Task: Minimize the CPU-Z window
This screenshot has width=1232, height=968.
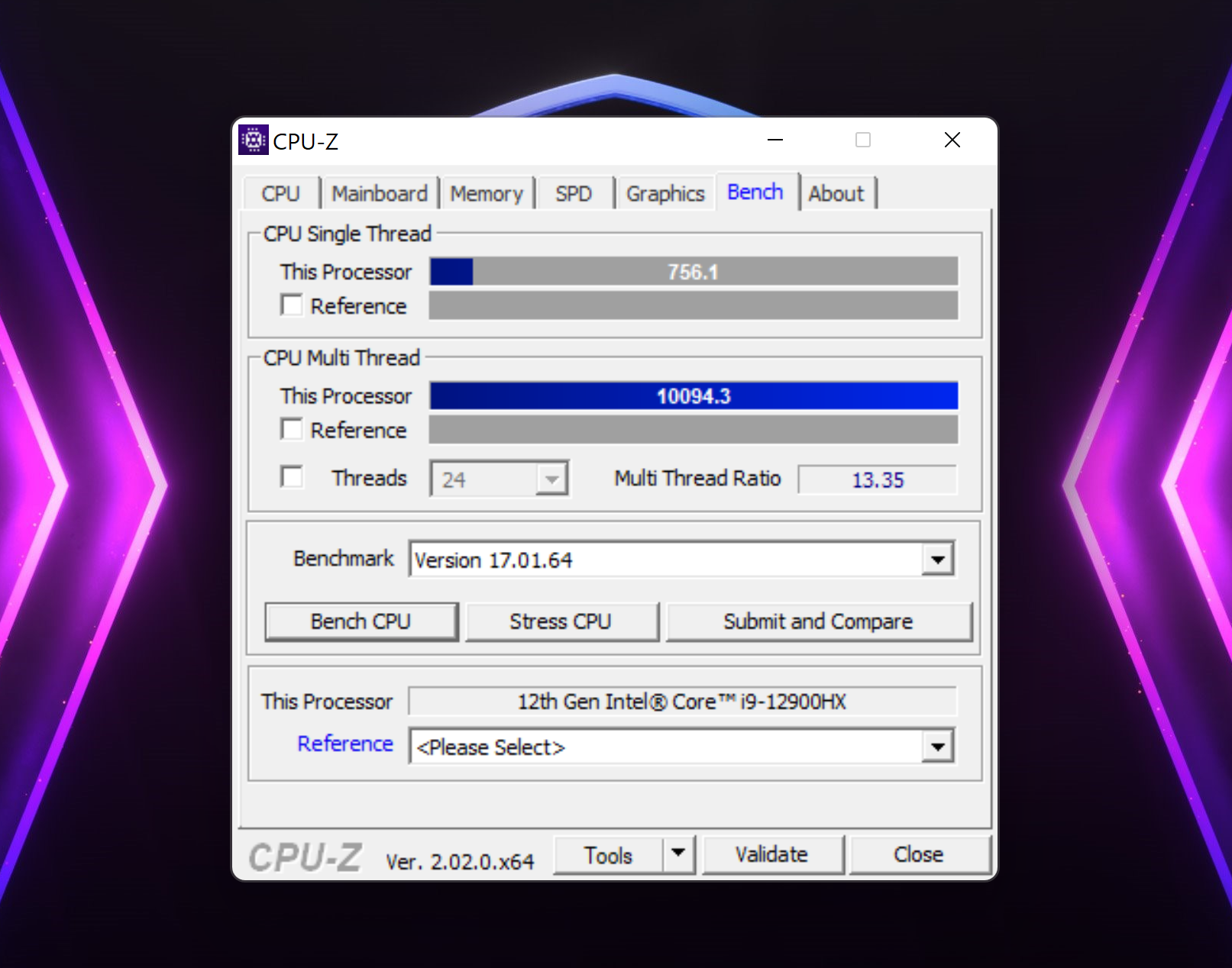Action: [775, 140]
